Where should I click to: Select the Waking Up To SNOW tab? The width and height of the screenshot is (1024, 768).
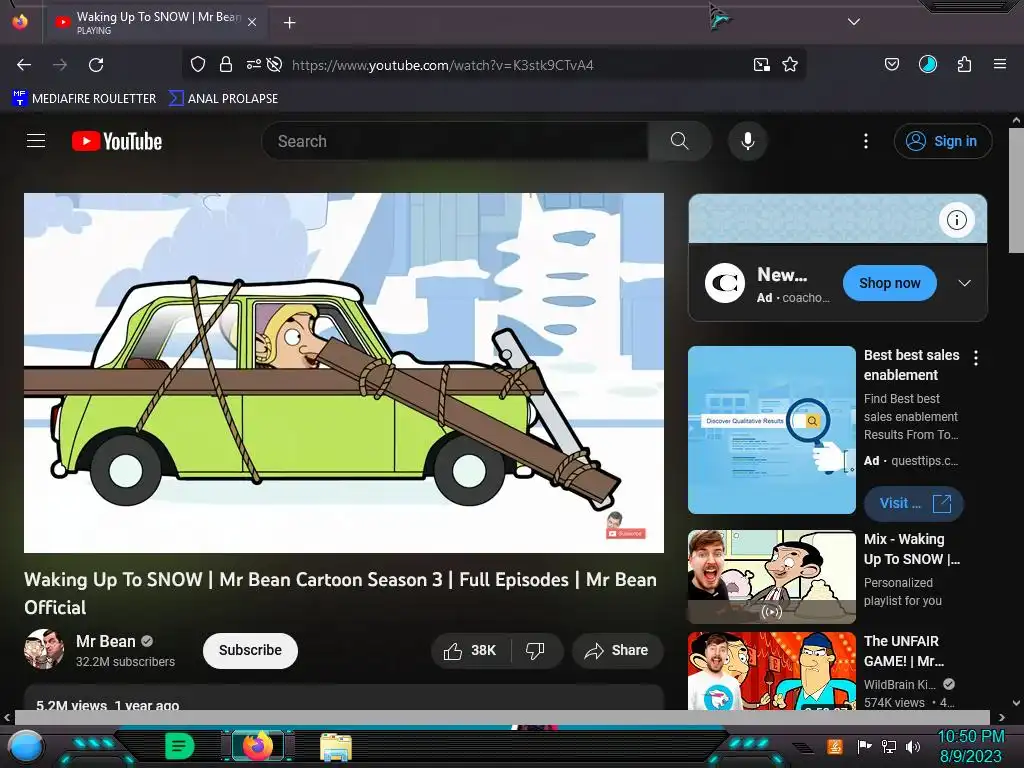(x=156, y=22)
